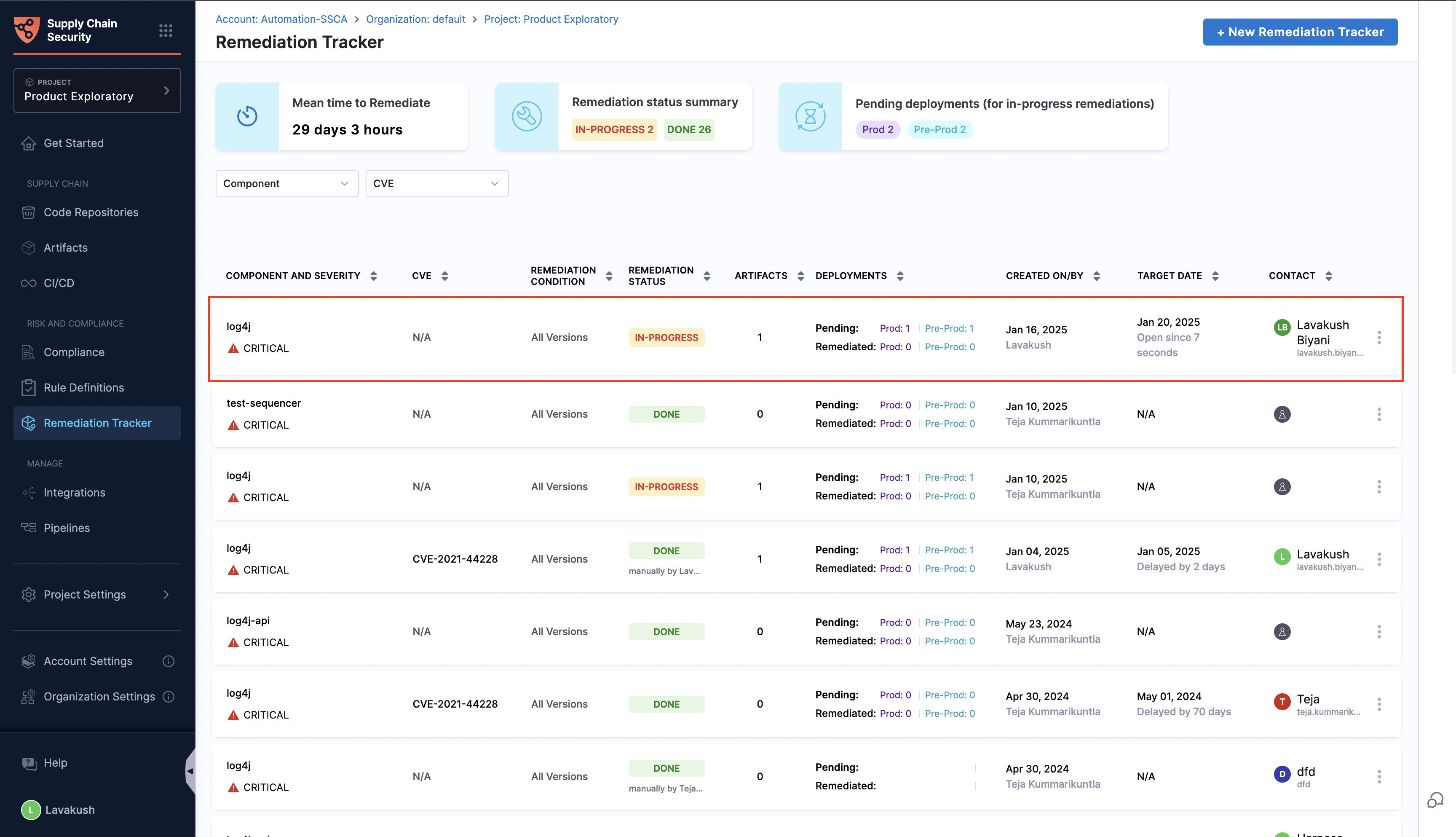Click the Account Settings info icon
Image resolution: width=1456 pixels, height=837 pixels.
click(x=169, y=661)
